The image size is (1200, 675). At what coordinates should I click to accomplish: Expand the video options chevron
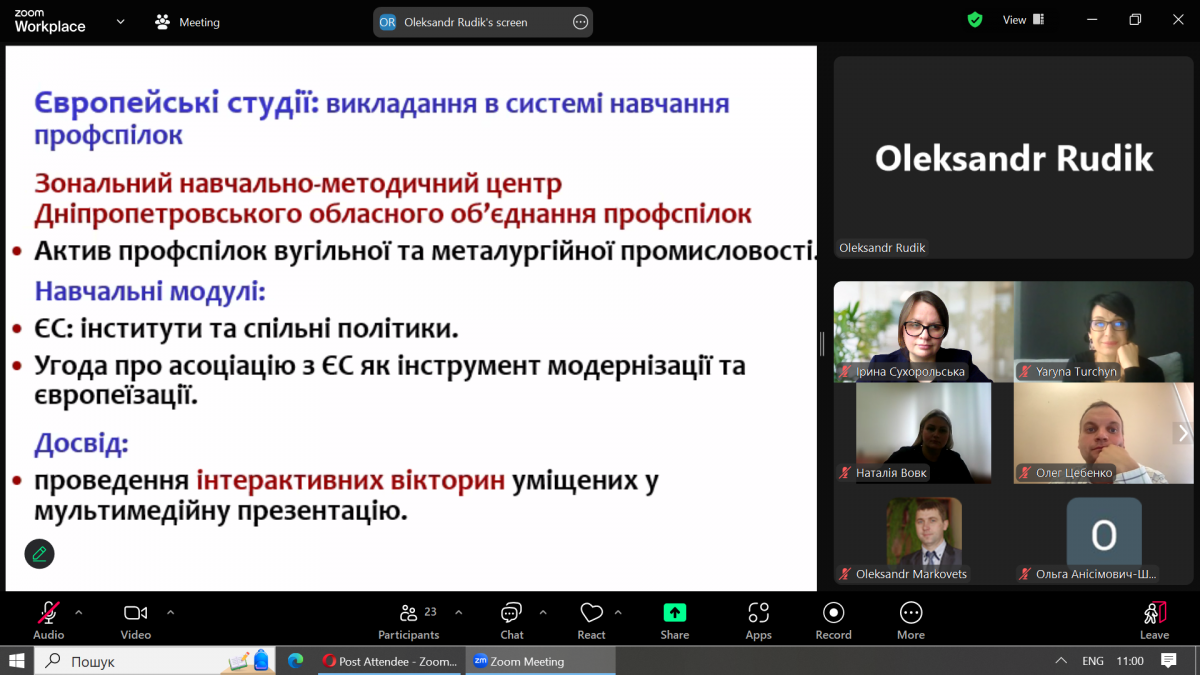coord(169,610)
